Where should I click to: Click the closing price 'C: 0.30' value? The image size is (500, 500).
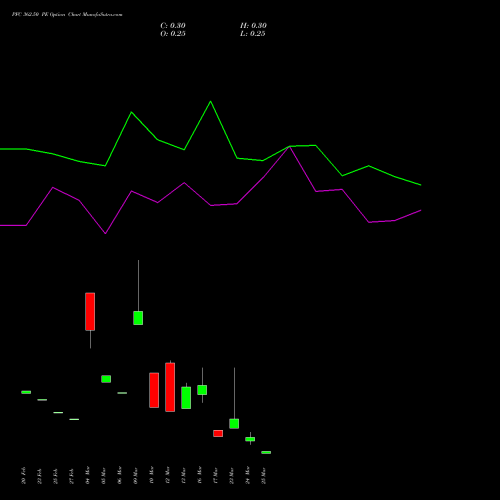(173, 26)
